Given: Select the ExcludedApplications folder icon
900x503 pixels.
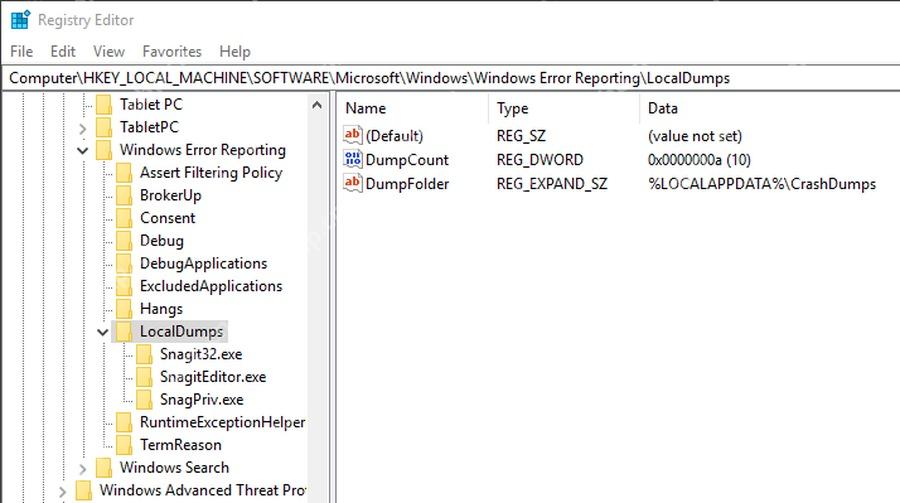Looking at the screenshot, I should point(124,286).
